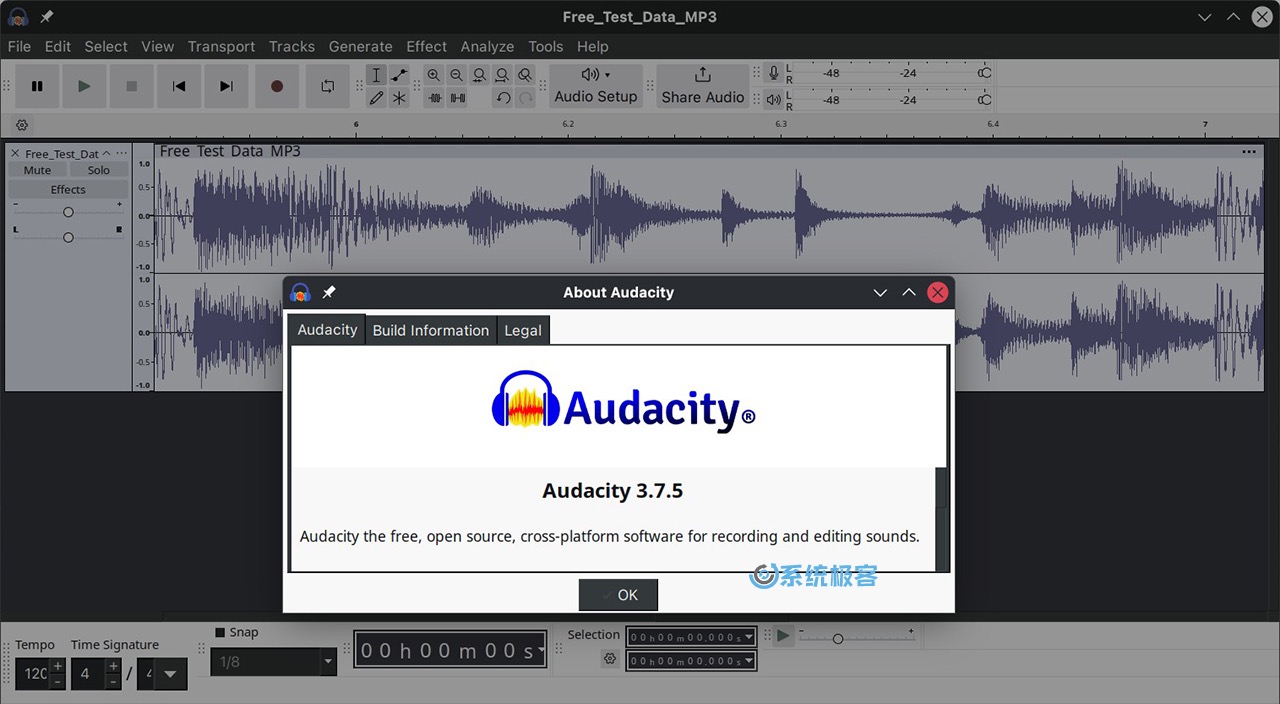
Task: Click the About dialog vertical scrollbar
Action: [x=941, y=518]
